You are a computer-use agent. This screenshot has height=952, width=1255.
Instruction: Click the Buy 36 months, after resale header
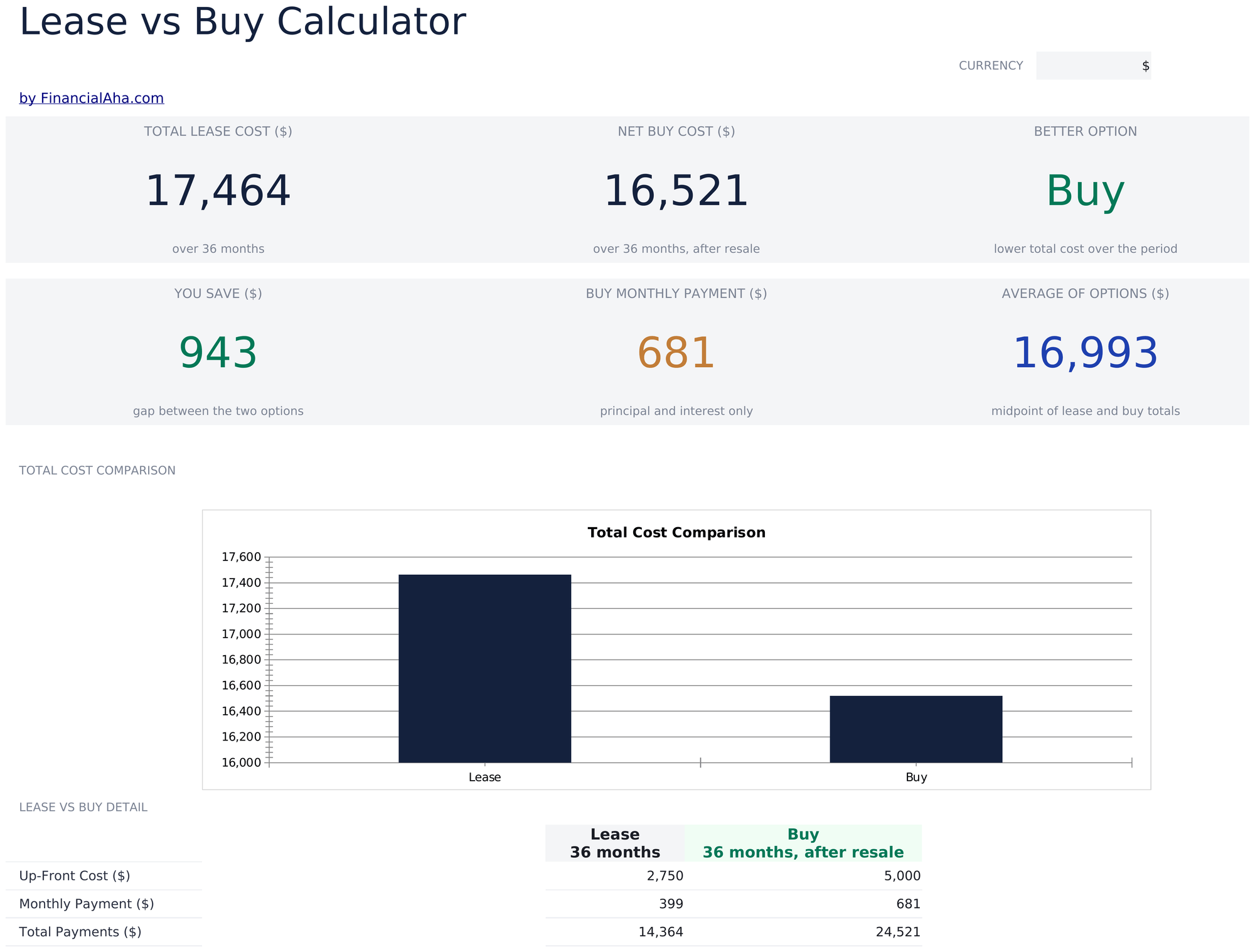(803, 843)
